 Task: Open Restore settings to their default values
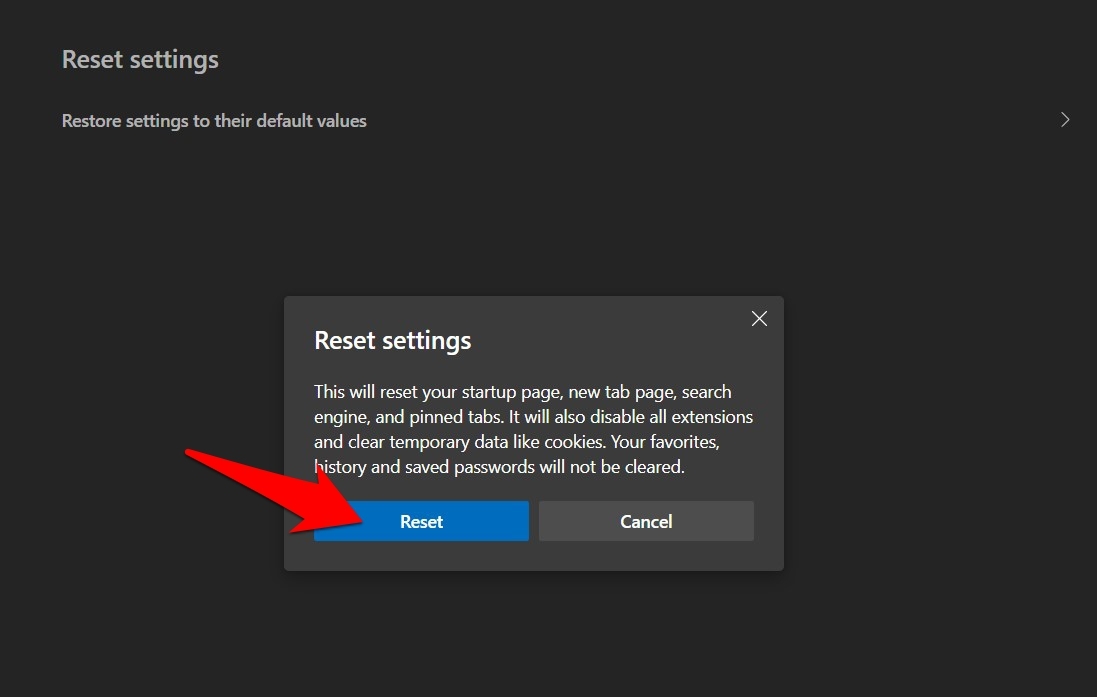coord(214,121)
